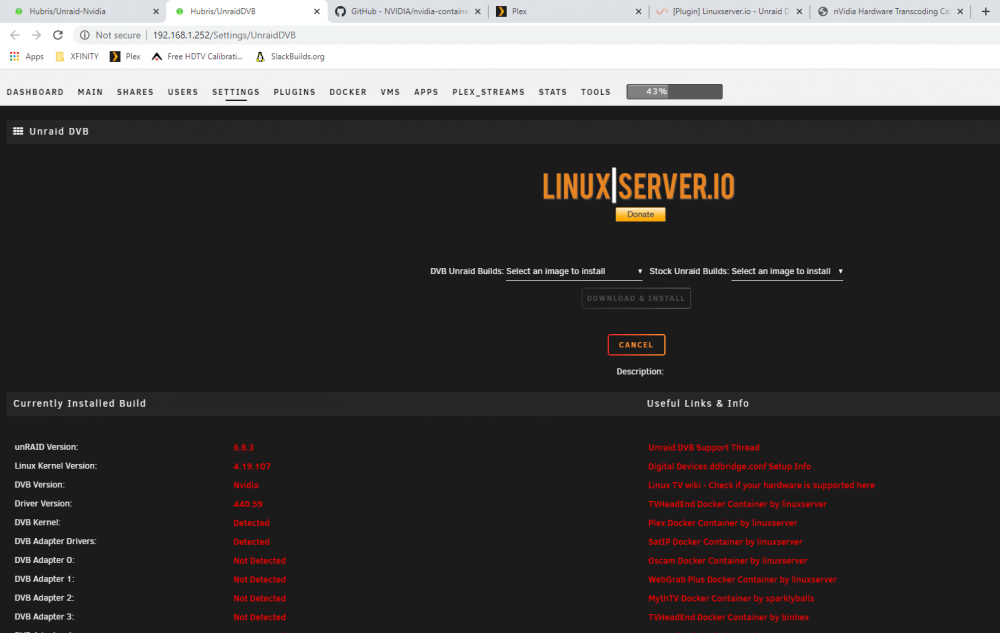Click the Unraid DVB grid icon
Screen dimensions: 1000x633
click(18, 131)
